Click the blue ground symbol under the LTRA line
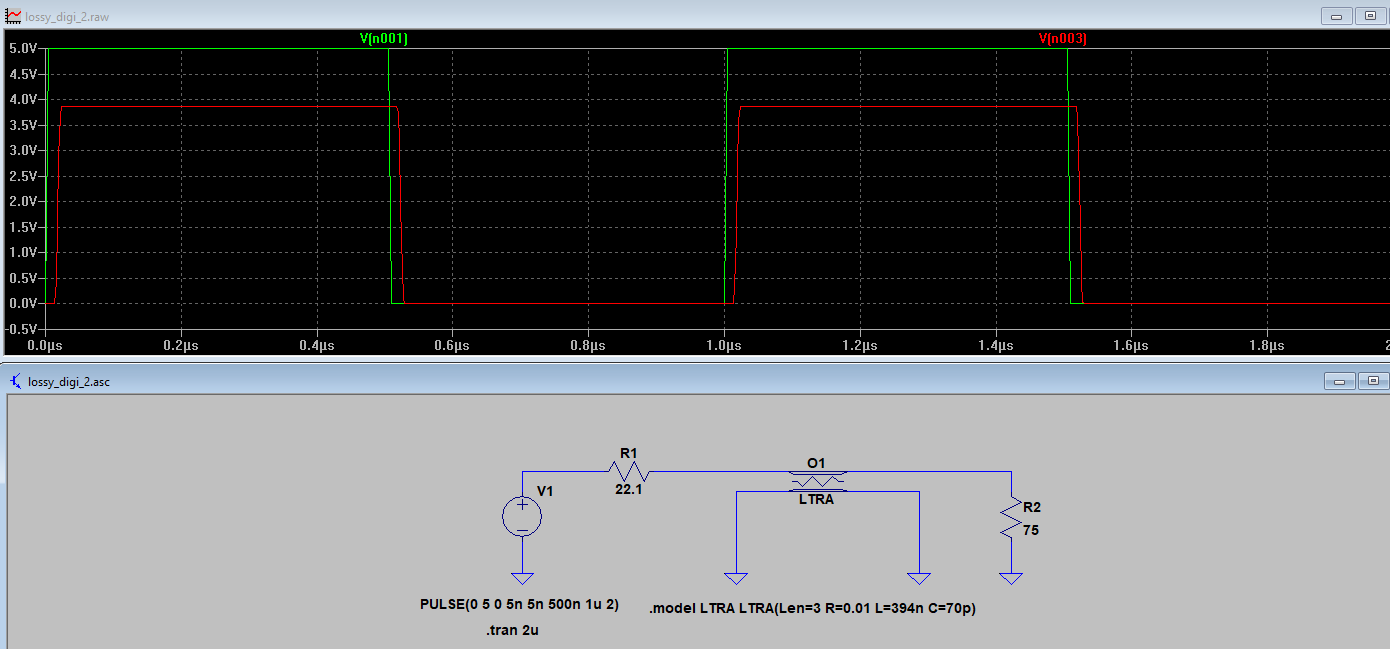 [737, 577]
